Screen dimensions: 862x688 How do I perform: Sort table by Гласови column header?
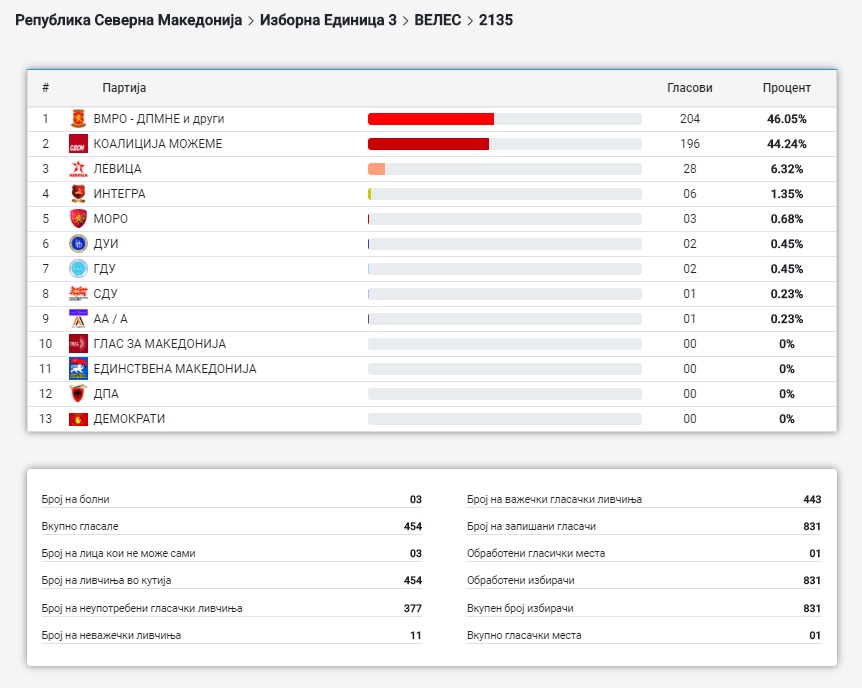689,88
